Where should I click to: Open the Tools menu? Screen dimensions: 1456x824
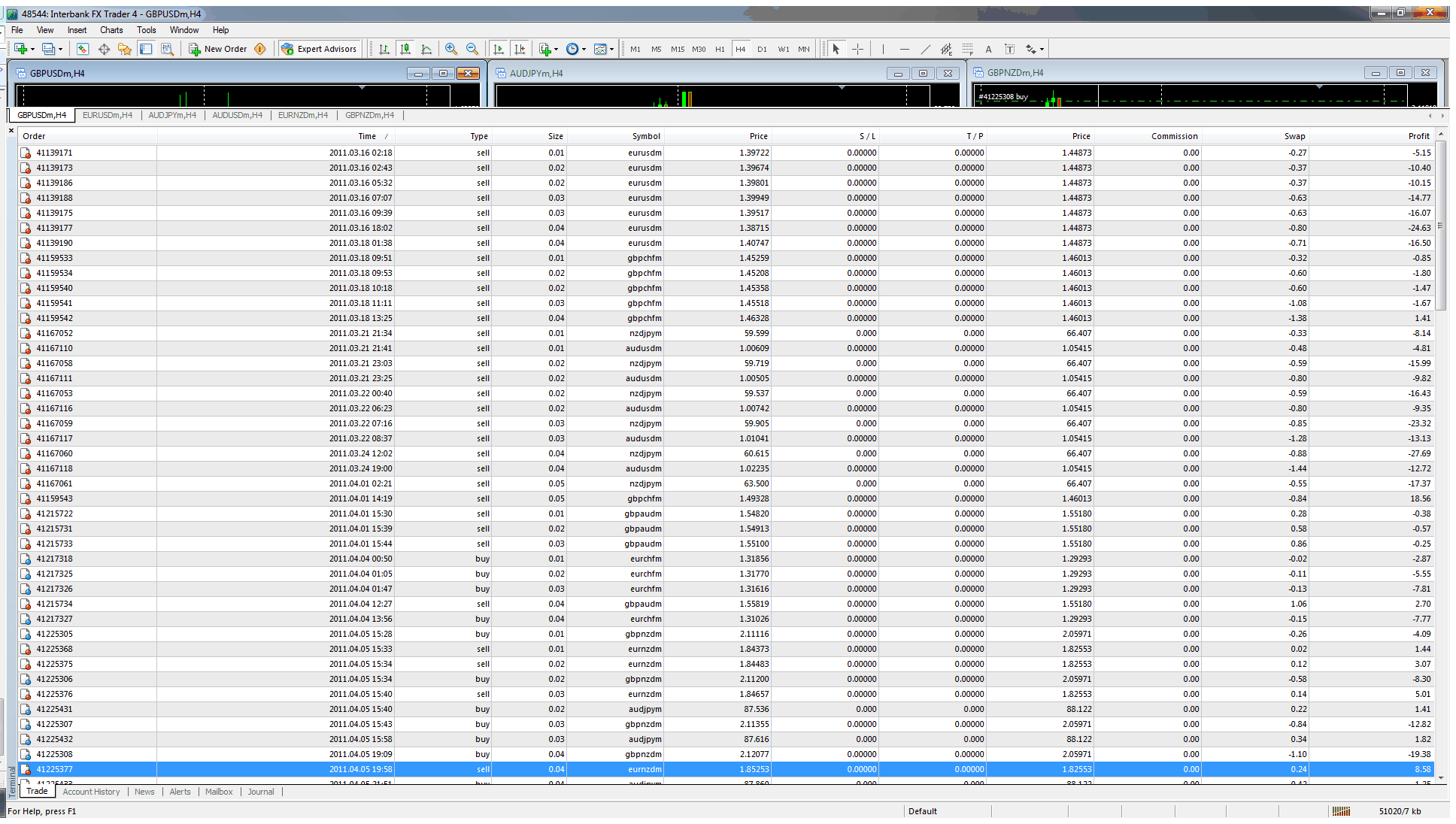147,30
